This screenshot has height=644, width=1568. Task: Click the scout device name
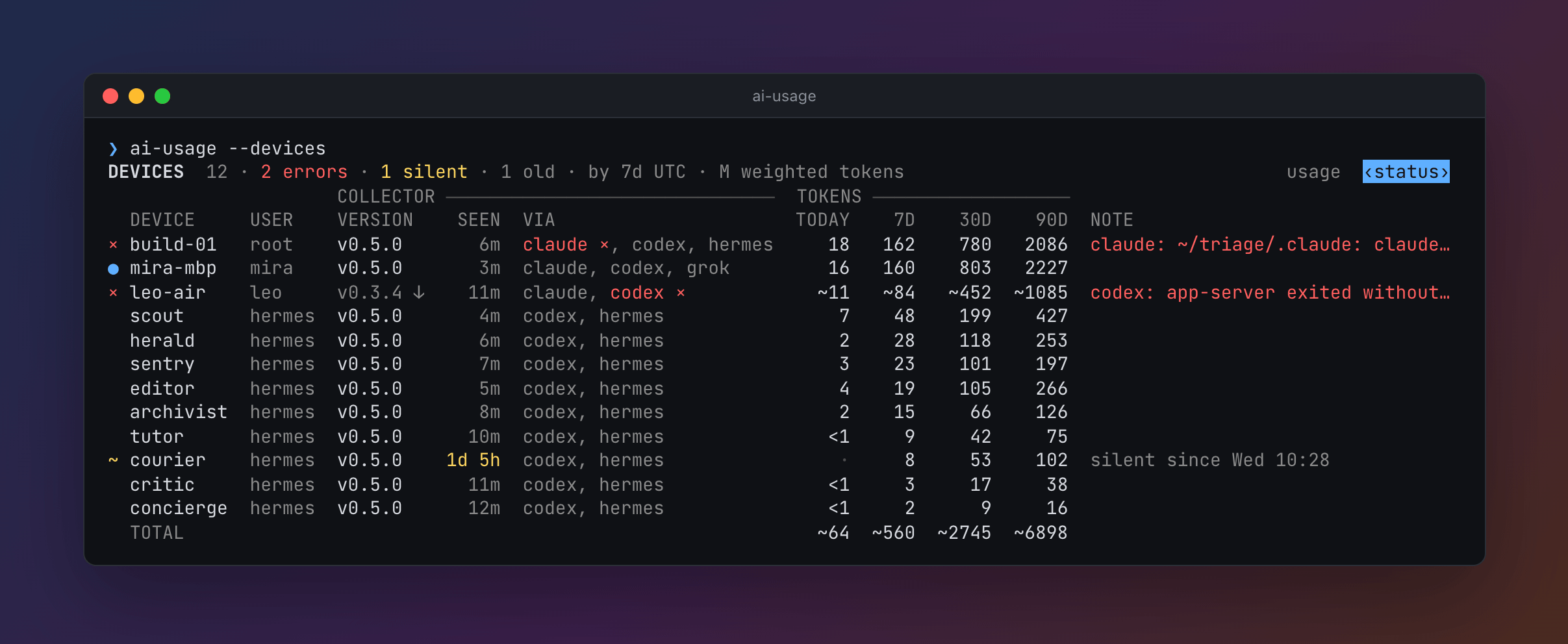pyautogui.click(x=157, y=317)
